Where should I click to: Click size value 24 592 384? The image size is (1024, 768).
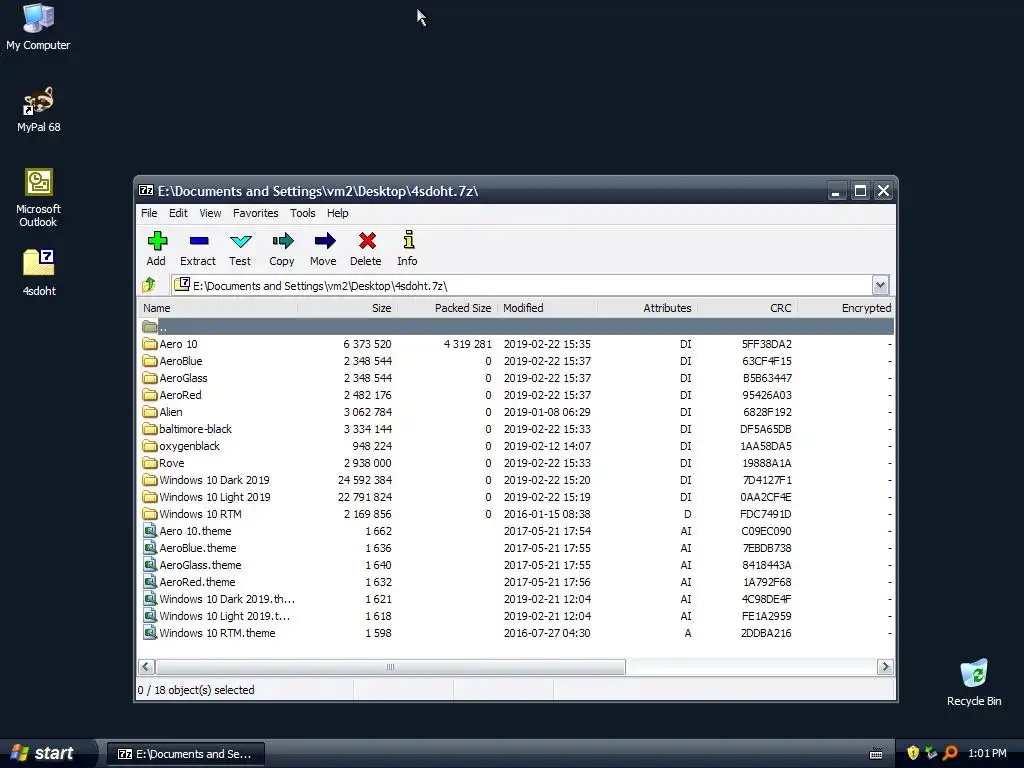(x=364, y=480)
